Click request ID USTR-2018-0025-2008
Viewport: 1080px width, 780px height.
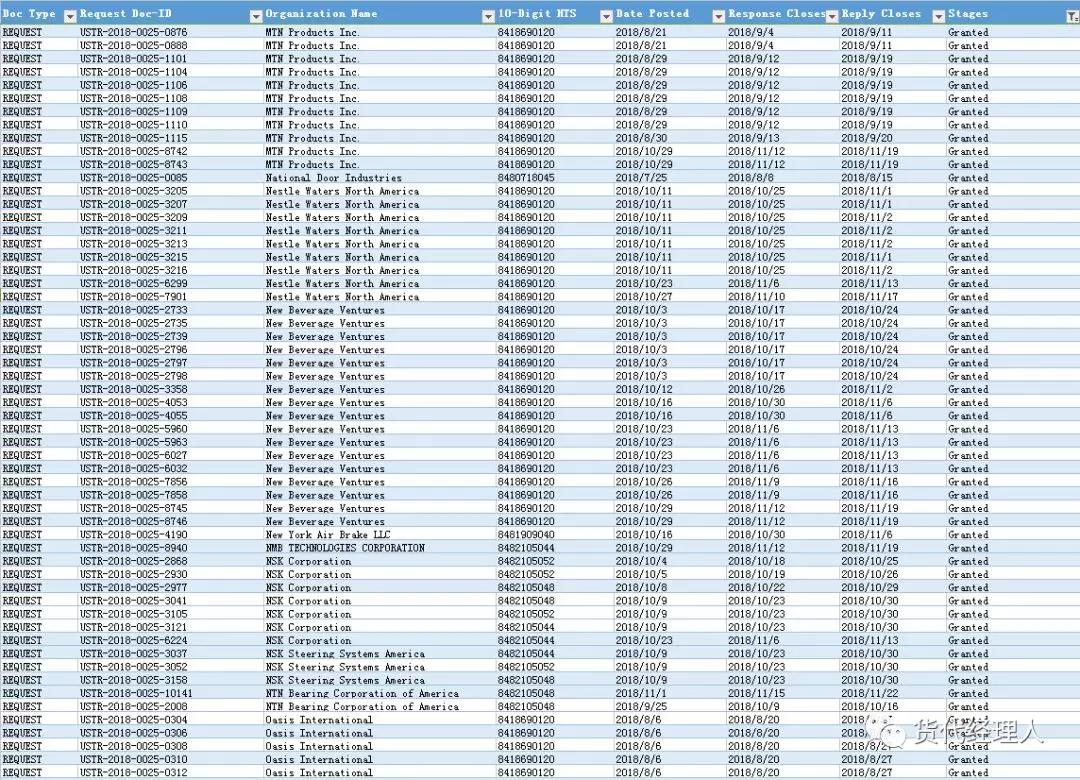click(x=134, y=707)
